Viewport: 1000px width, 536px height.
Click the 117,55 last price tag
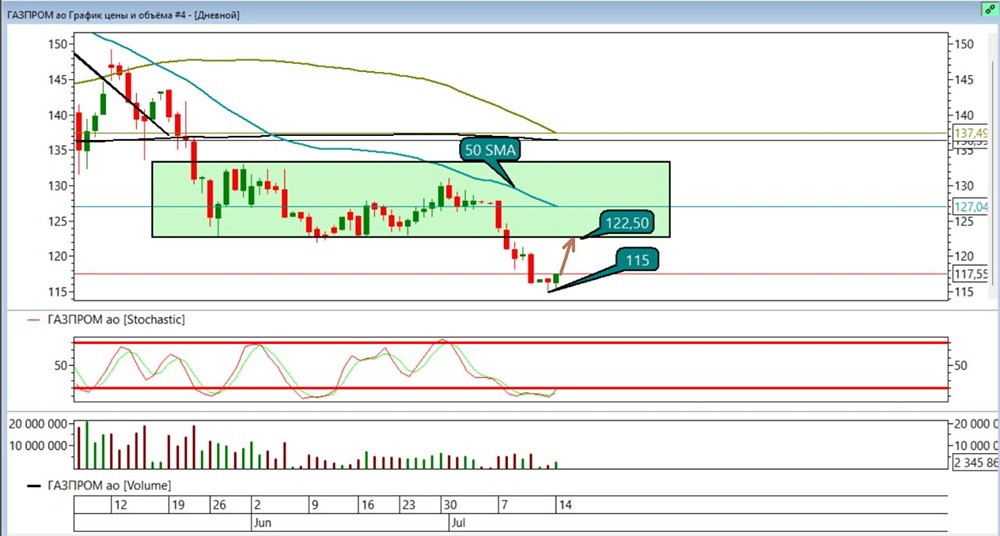click(971, 274)
